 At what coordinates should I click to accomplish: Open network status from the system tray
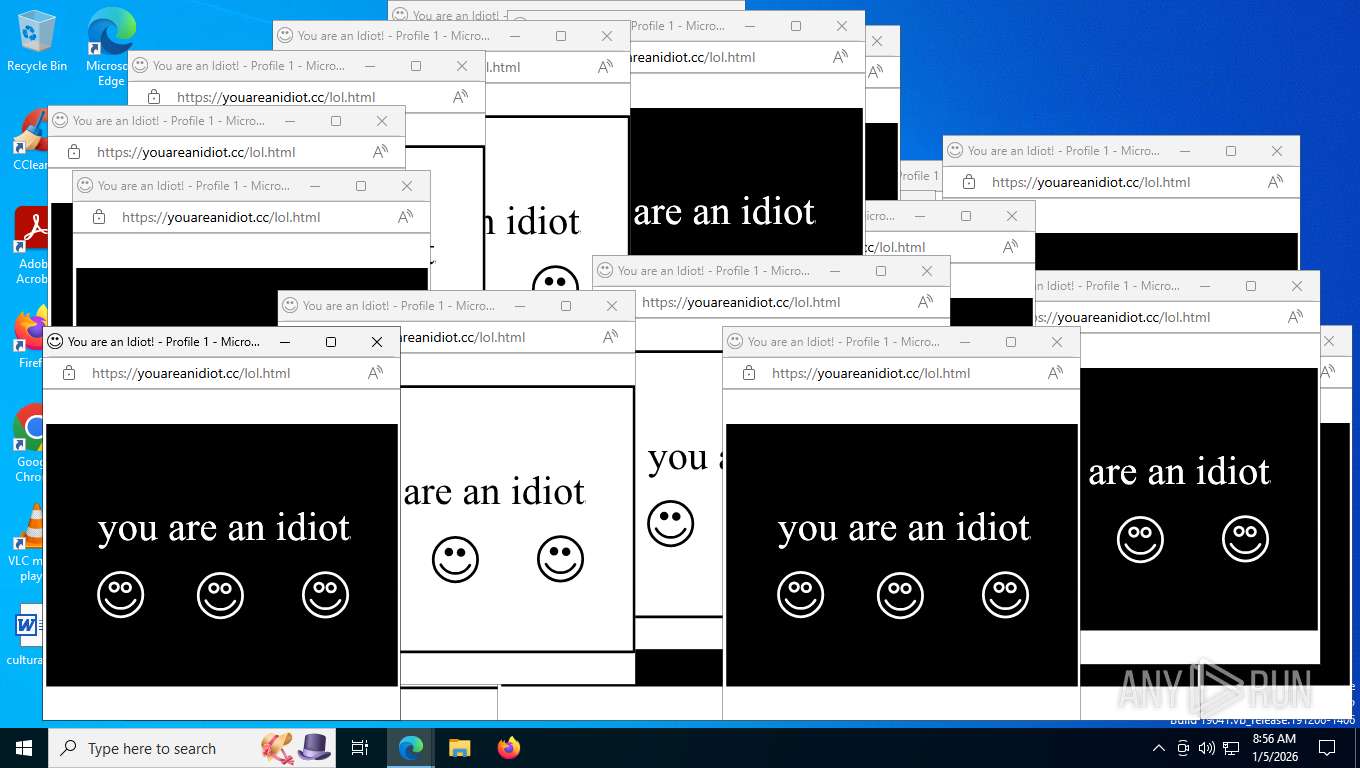pyautogui.click(x=1231, y=748)
